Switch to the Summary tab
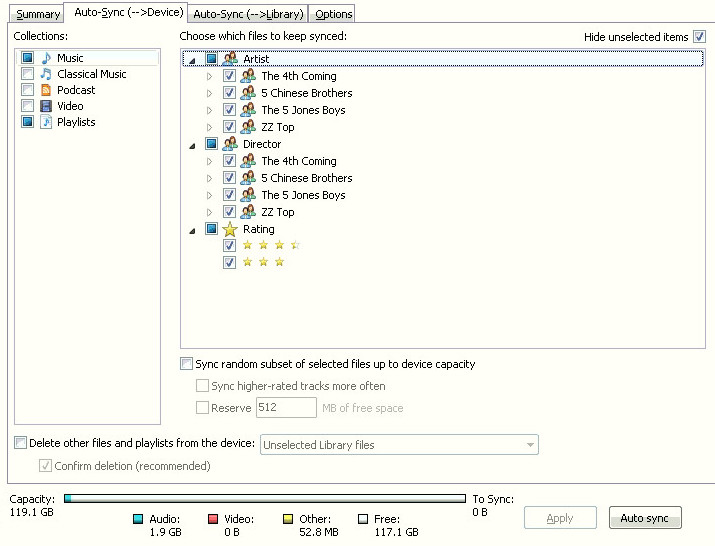This screenshot has width=715, height=546. click(x=38, y=14)
